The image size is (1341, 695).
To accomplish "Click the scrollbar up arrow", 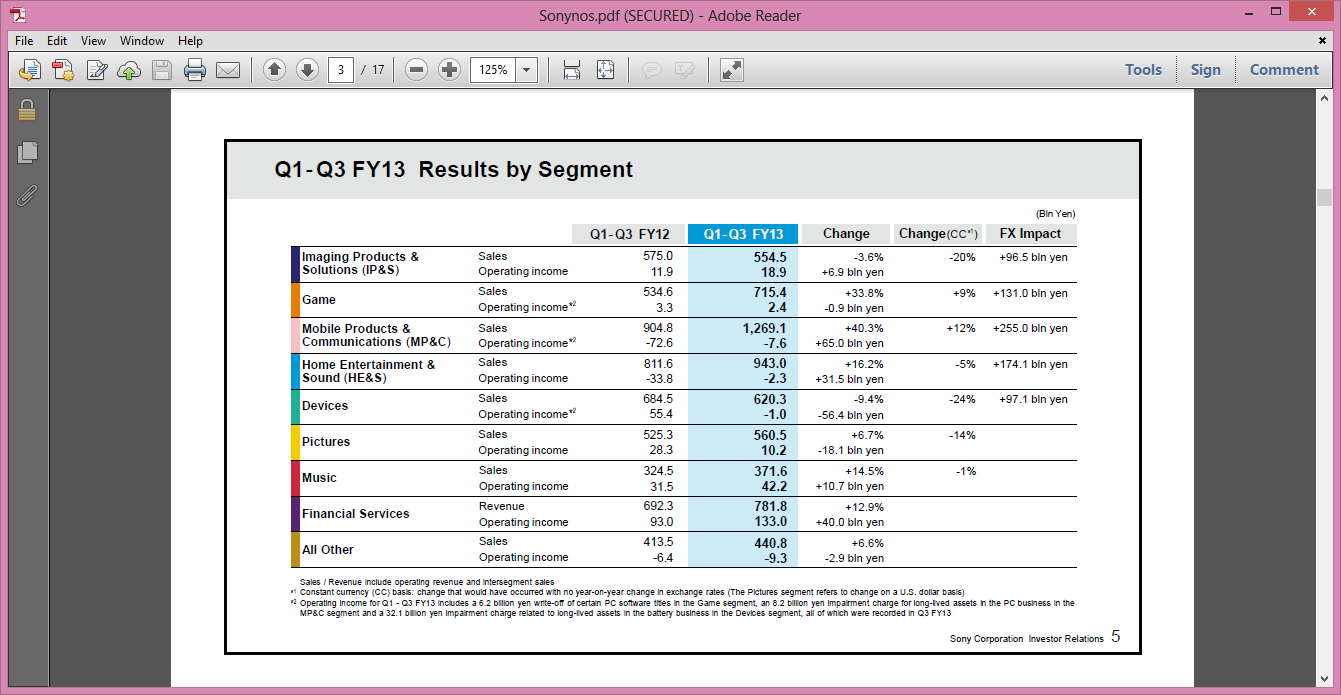I will click(x=1324, y=97).
